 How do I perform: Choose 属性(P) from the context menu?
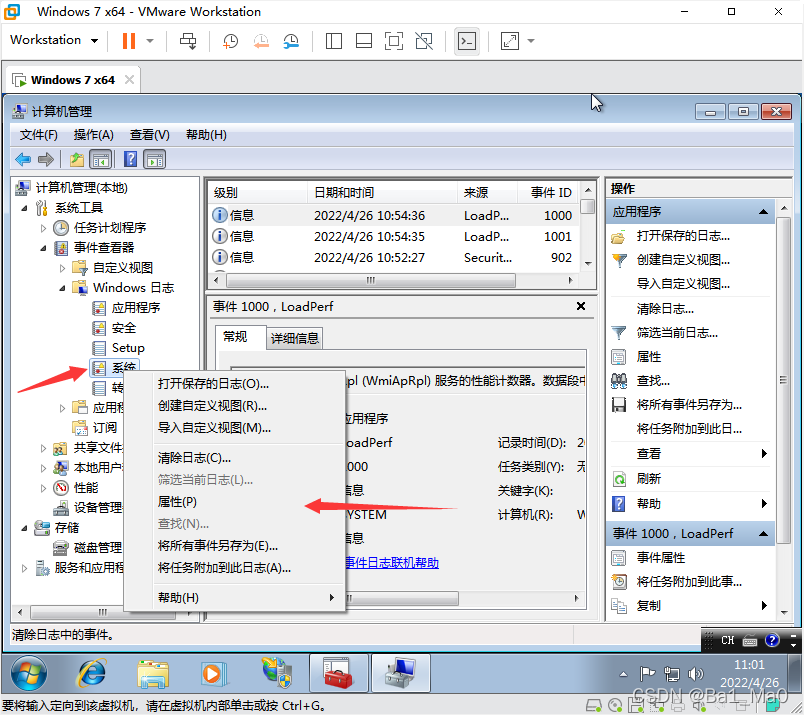point(177,502)
